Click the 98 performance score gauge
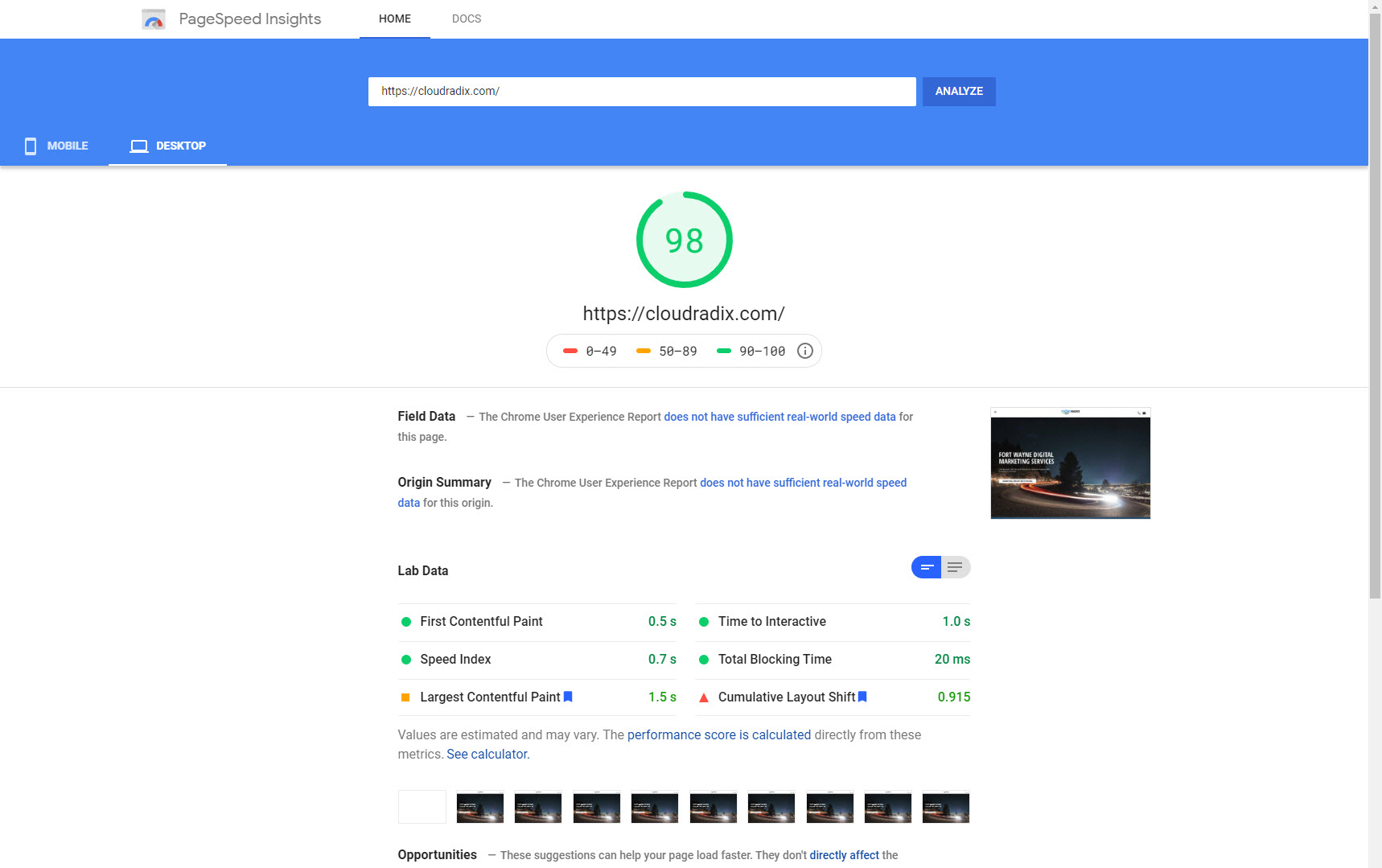Viewport: 1382px width, 868px height. (x=684, y=240)
